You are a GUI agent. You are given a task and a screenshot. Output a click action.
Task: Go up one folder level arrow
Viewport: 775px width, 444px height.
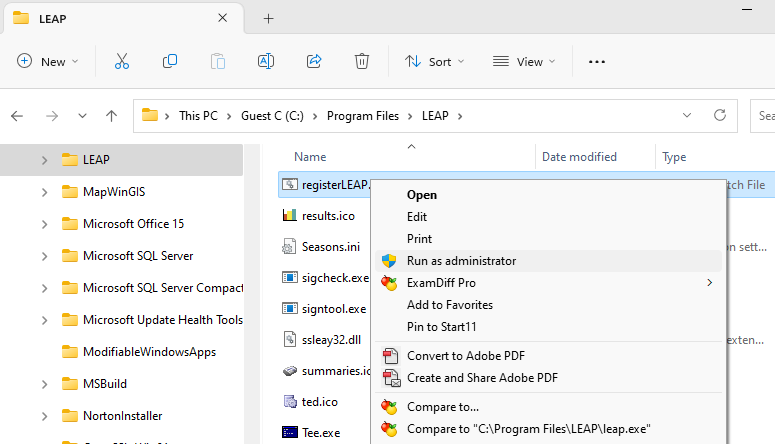(x=112, y=116)
